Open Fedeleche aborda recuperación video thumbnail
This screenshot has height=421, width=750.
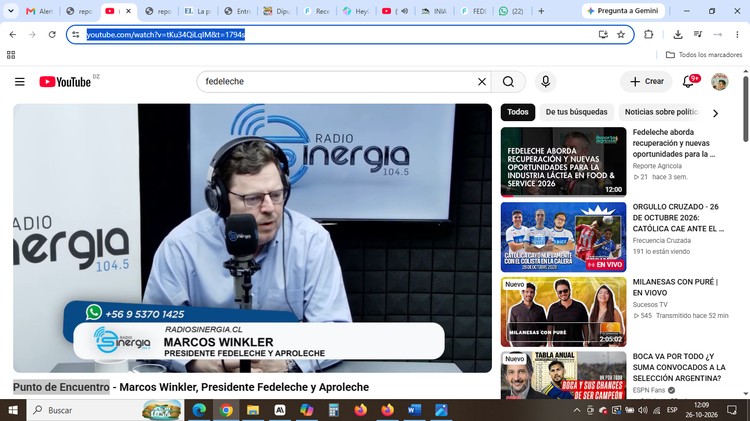point(563,162)
